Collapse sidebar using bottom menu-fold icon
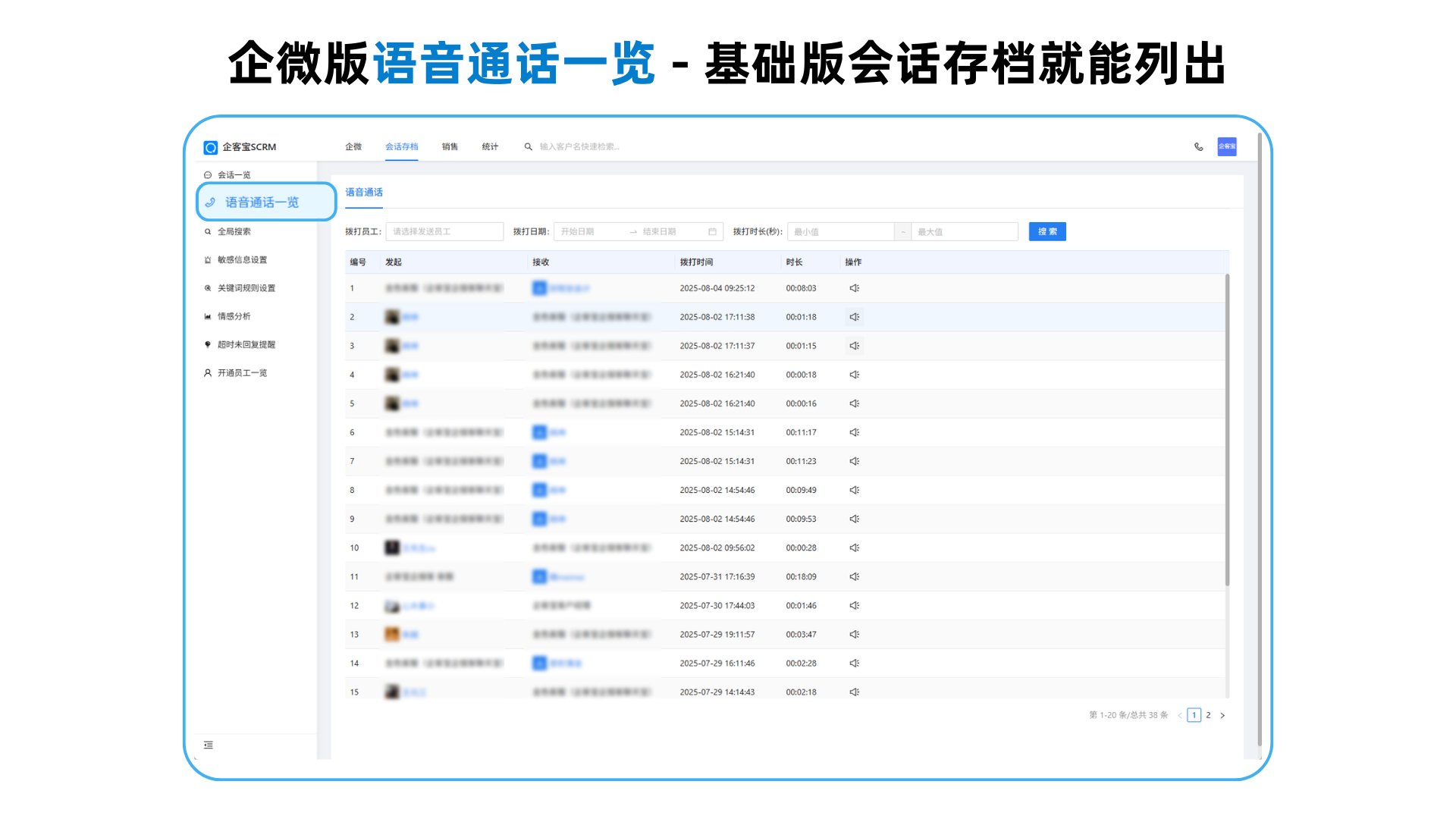The width and height of the screenshot is (1456, 819). (208, 745)
